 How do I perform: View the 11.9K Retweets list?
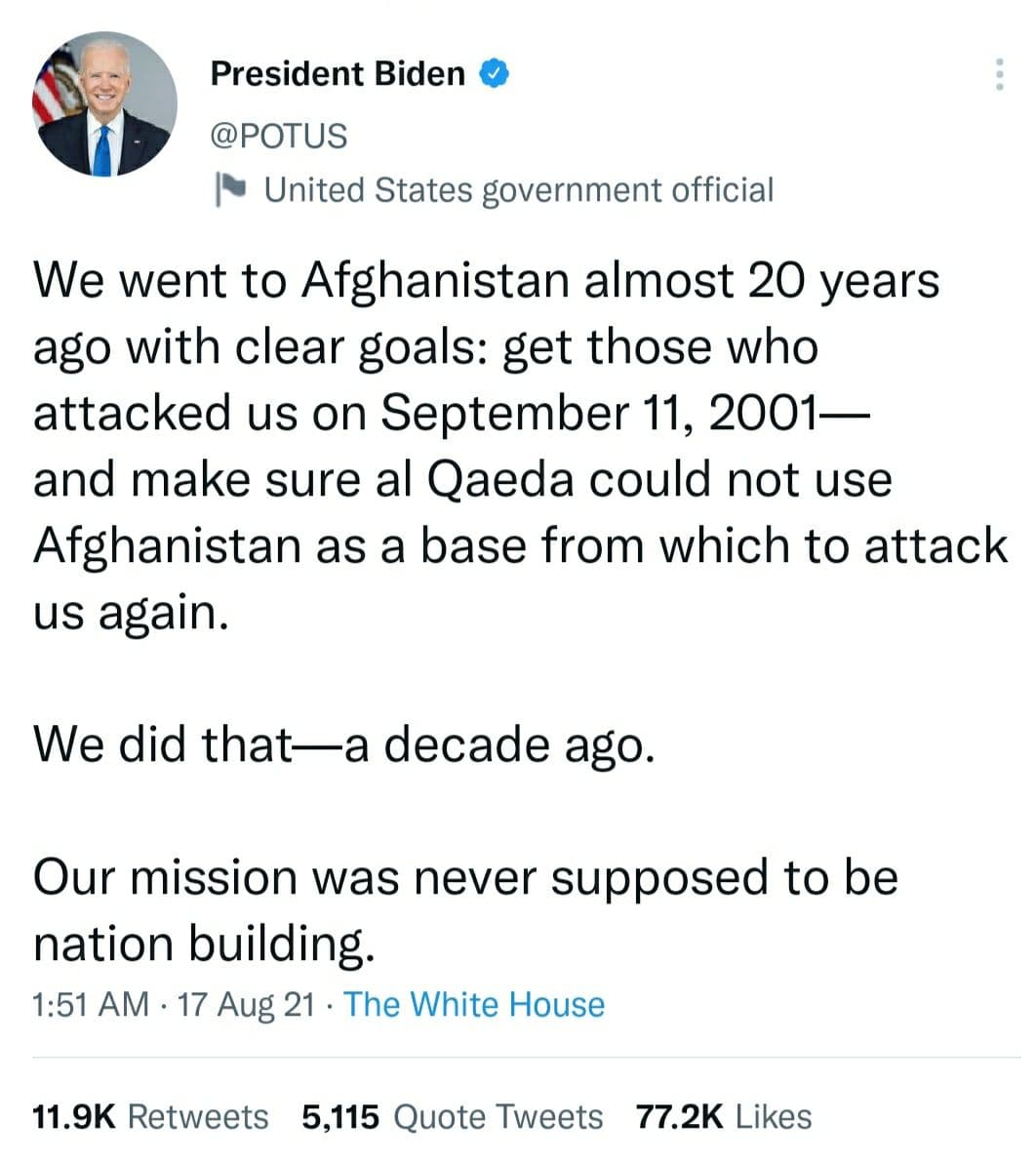[x=150, y=1116]
